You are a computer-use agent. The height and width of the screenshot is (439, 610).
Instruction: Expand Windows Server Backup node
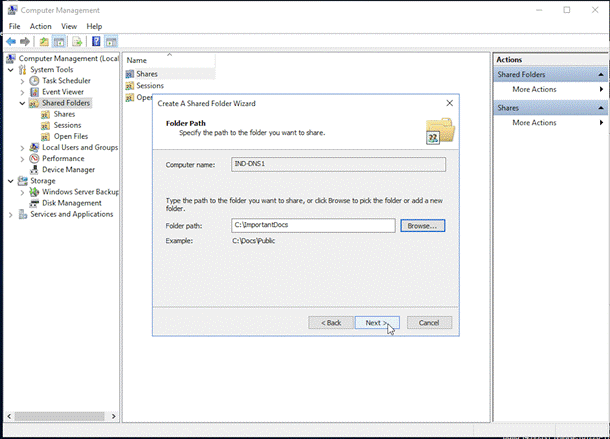(x=22, y=193)
